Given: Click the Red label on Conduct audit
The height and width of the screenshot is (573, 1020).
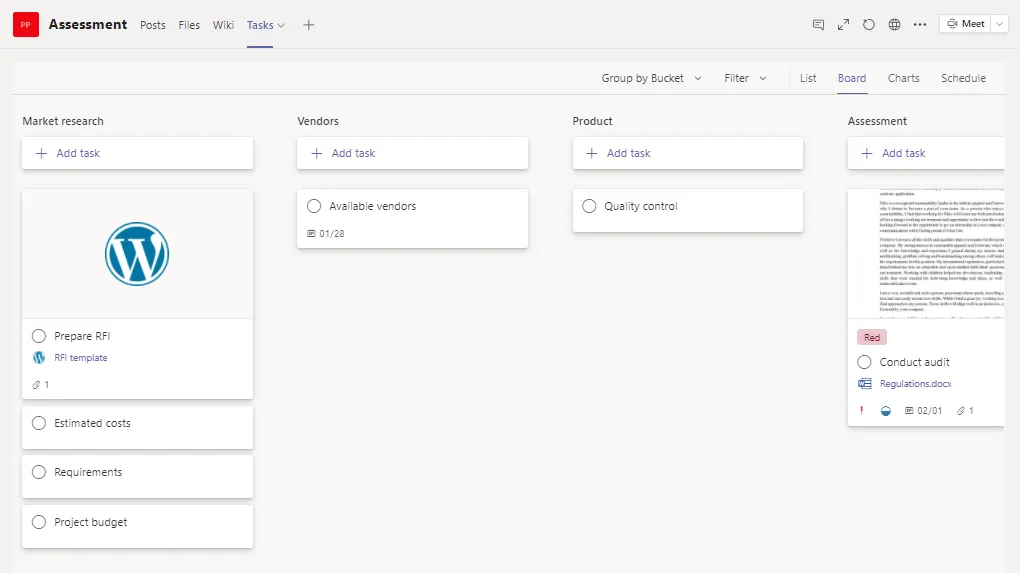Looking at the screenshot, I should (x=872, y=338).
